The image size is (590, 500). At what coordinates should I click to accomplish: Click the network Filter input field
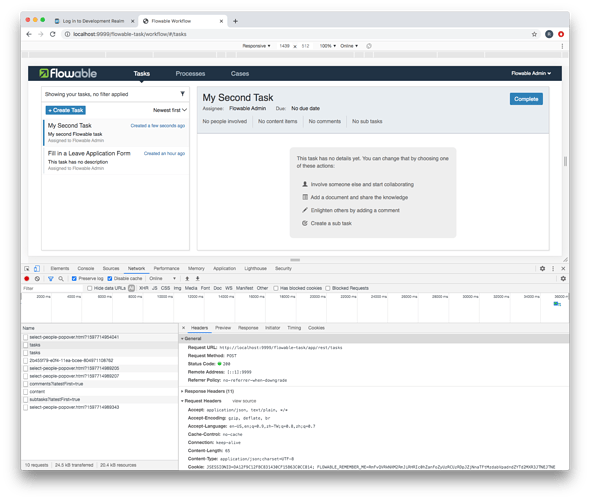click(x=52, y=288)
